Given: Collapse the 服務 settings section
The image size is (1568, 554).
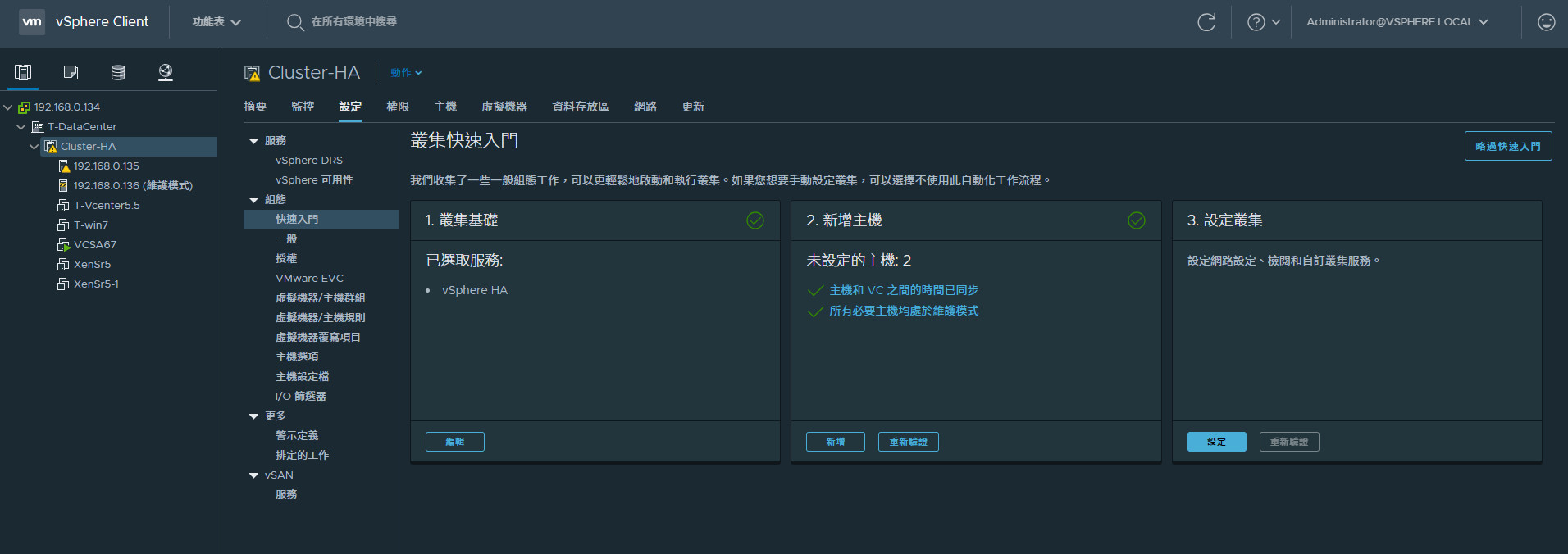Looking at the screenshot, I should [254, 141].
